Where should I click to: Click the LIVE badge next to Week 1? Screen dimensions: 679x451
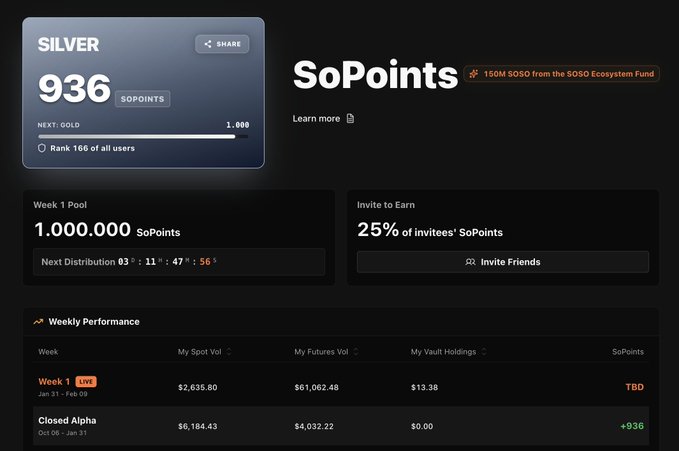point(86,382)
